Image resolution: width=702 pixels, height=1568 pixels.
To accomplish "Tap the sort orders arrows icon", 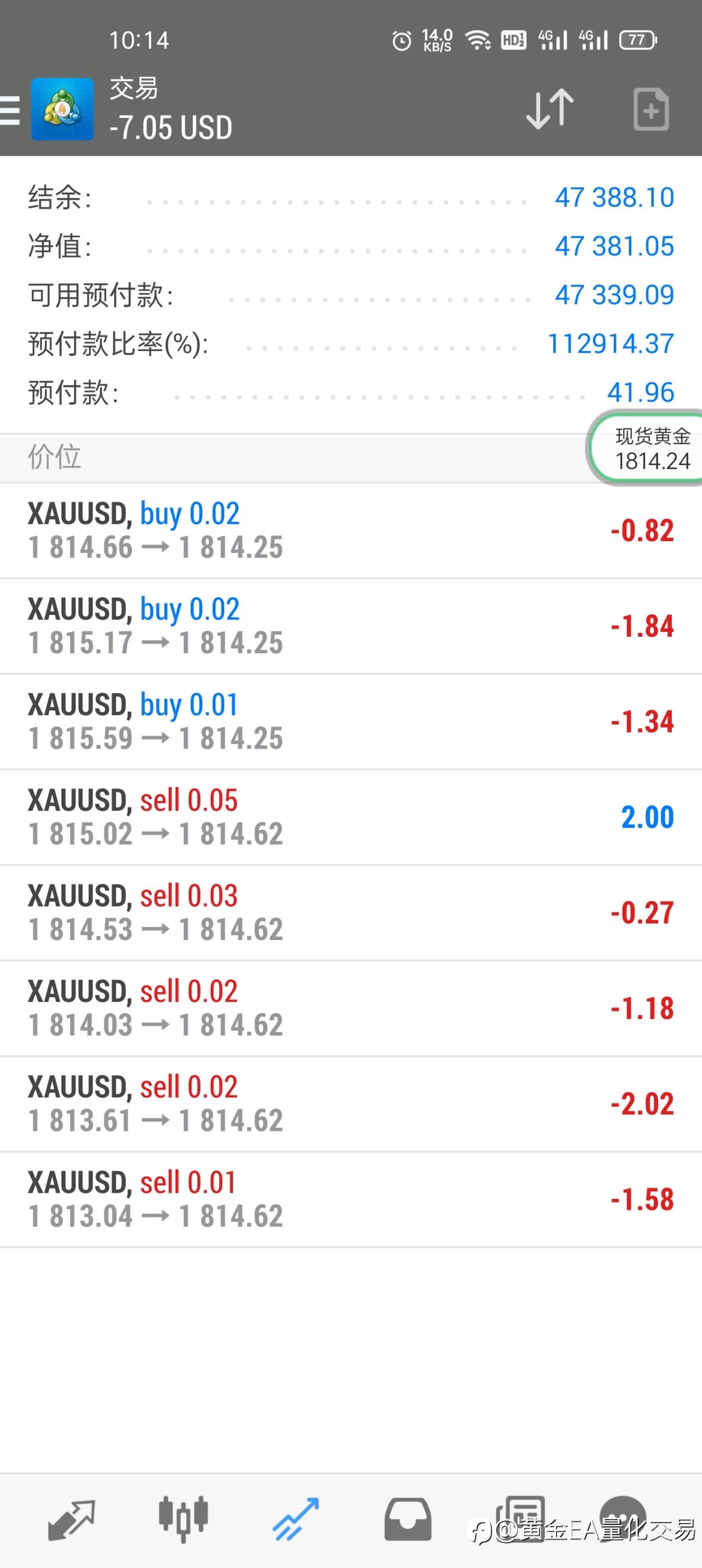I will (x=550, y=110).
